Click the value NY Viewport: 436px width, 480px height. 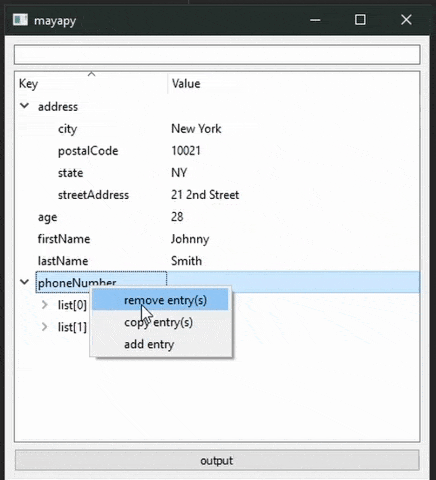tap(179, 173)
